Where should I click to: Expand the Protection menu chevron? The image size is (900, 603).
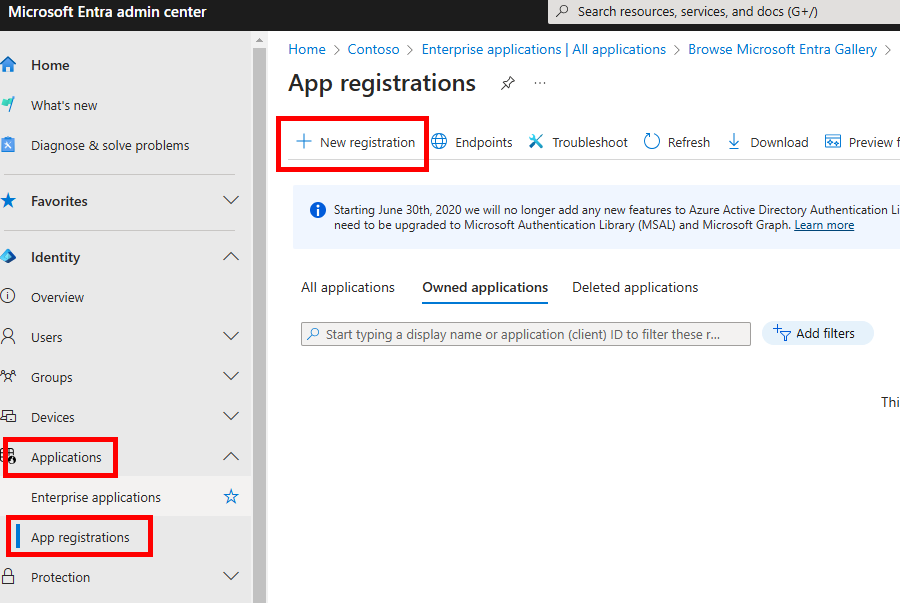(x=231, y=576)
